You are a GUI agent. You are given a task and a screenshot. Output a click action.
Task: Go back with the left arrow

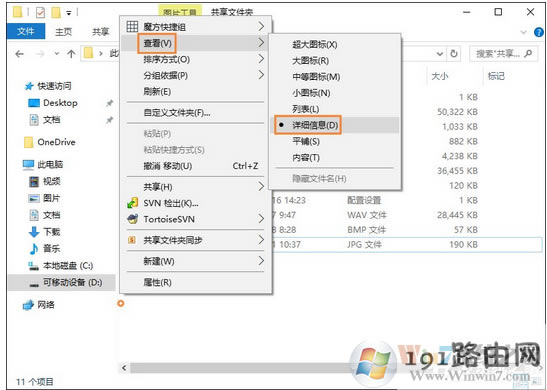click(x=20, y=54)
